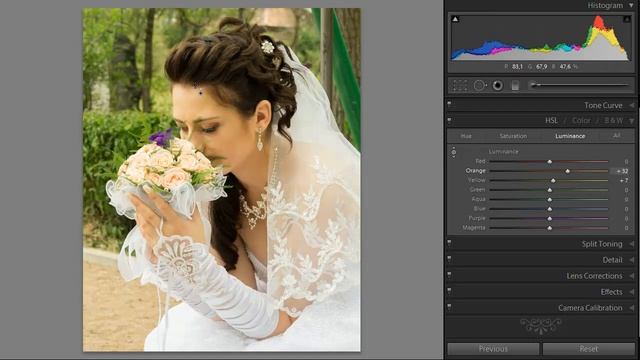Switch to the All tab
Viewport: 640px width, 360px height.
(617, 136)
